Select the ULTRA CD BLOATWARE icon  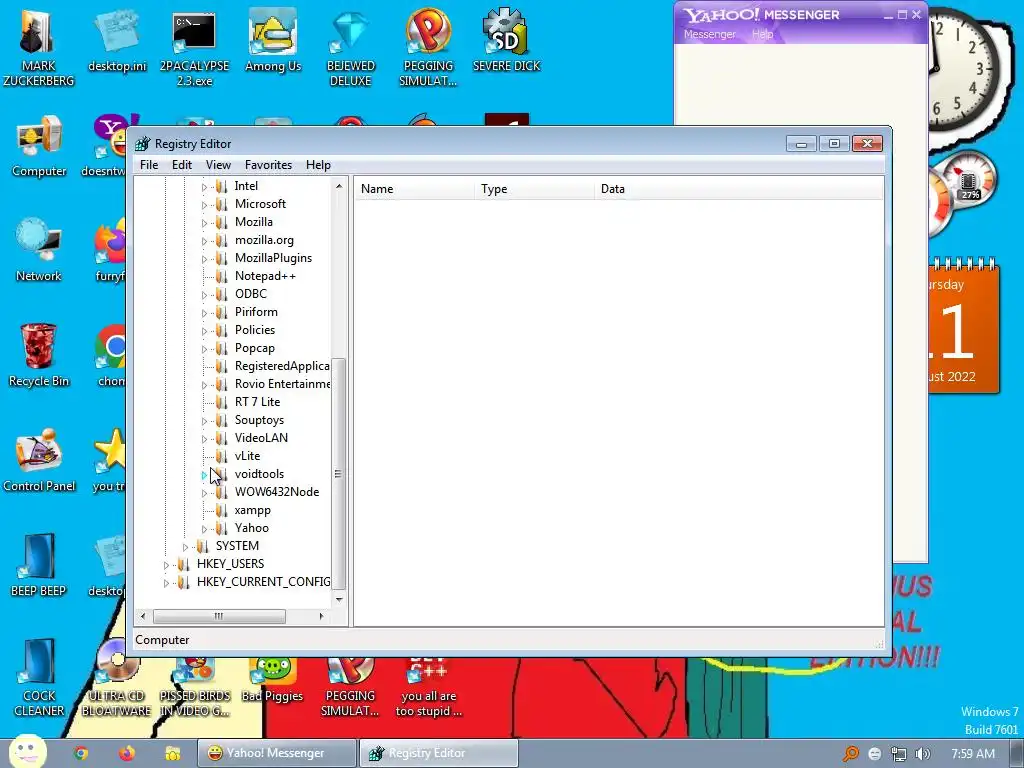click(116, 679)
